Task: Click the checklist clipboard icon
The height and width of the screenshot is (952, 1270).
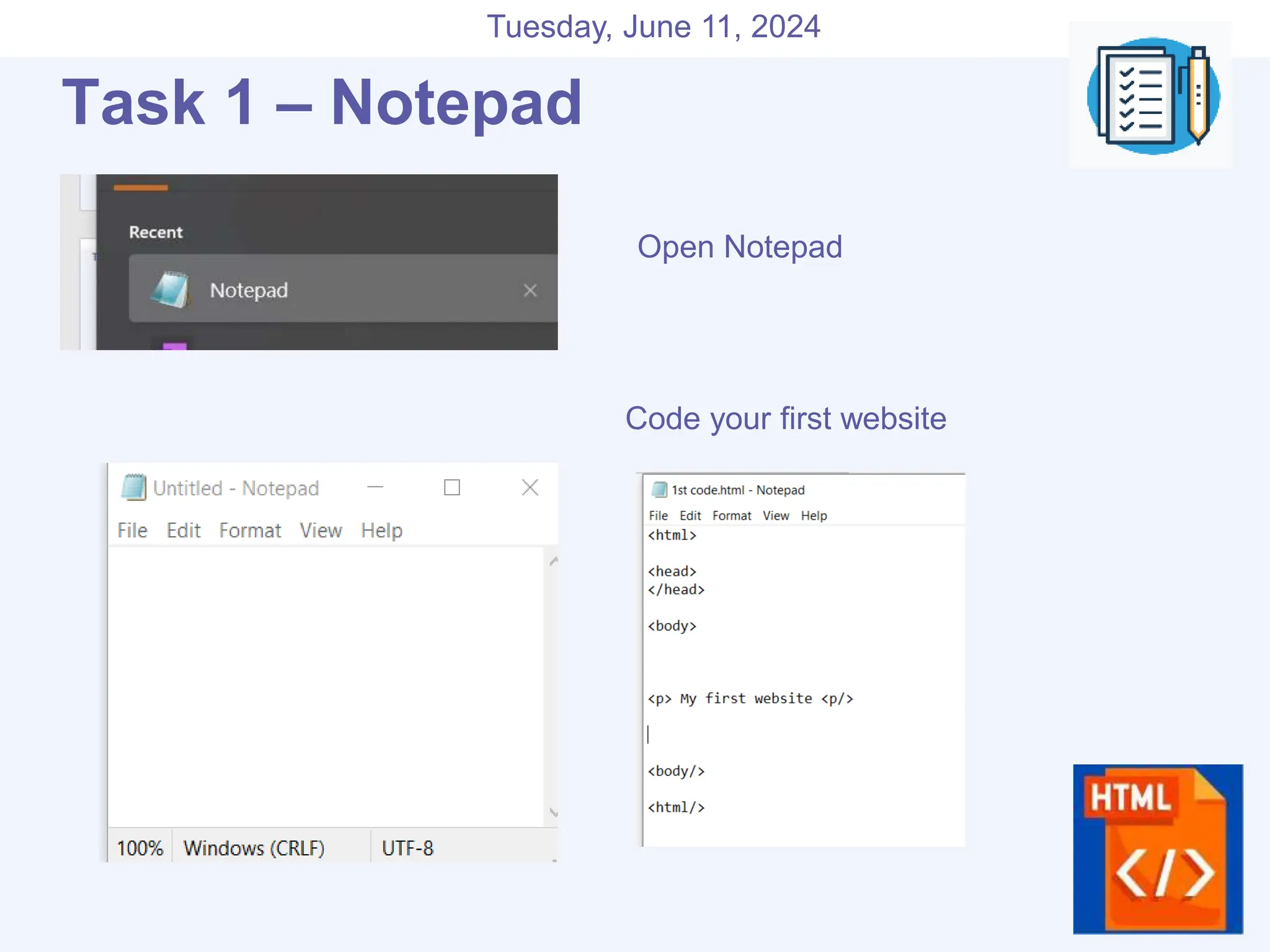Action: coord(1152,96)
